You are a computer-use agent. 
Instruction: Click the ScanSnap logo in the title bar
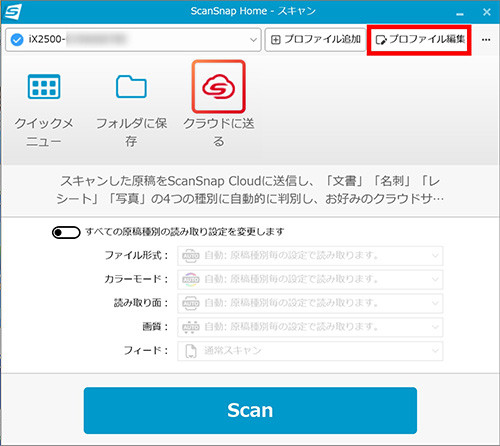[x=13, y=12]
